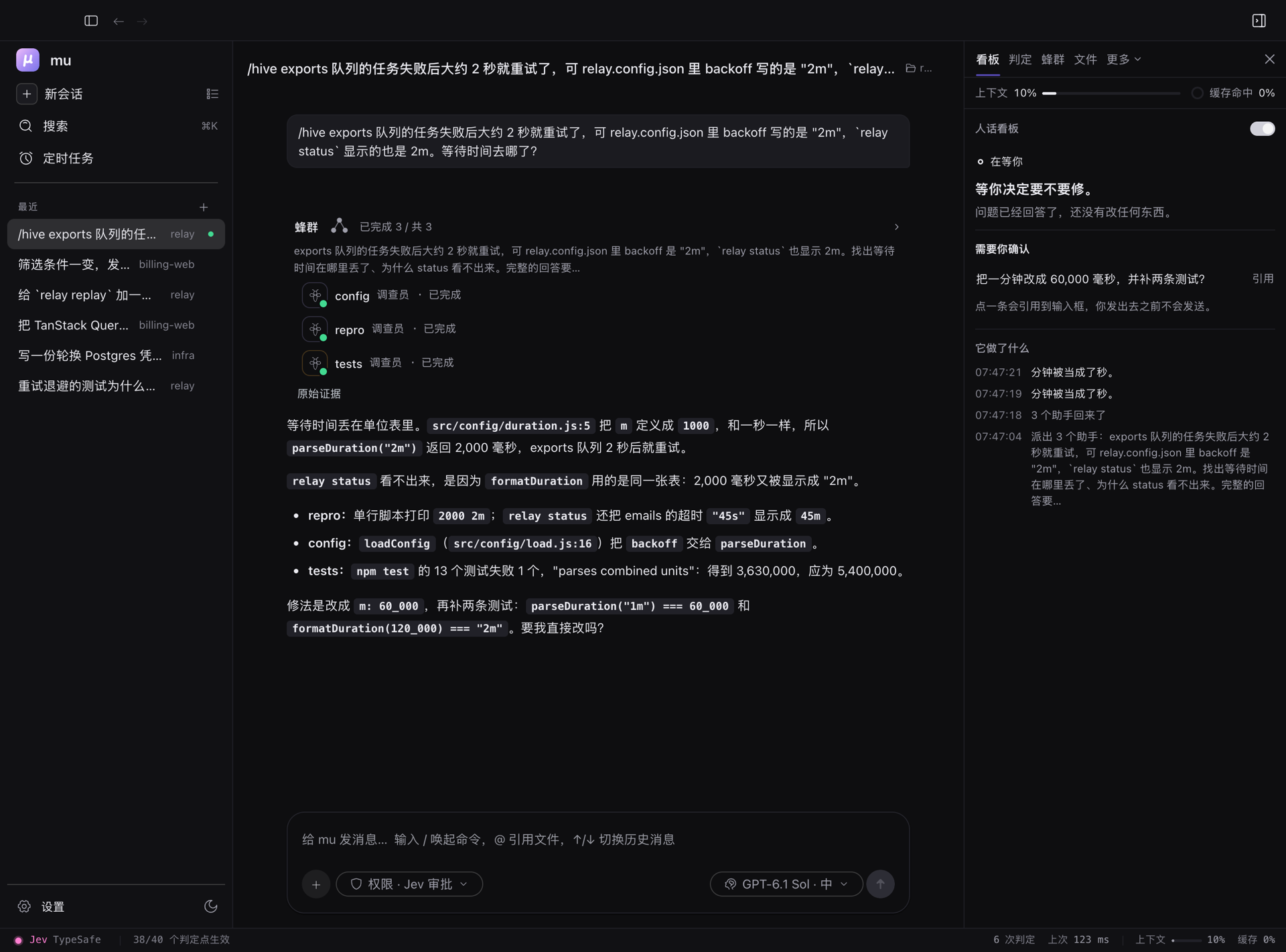Toggle dark mode with the moon icon
Screen dimensions: 1286x952
pyautogui.click(x=211, y=906)
